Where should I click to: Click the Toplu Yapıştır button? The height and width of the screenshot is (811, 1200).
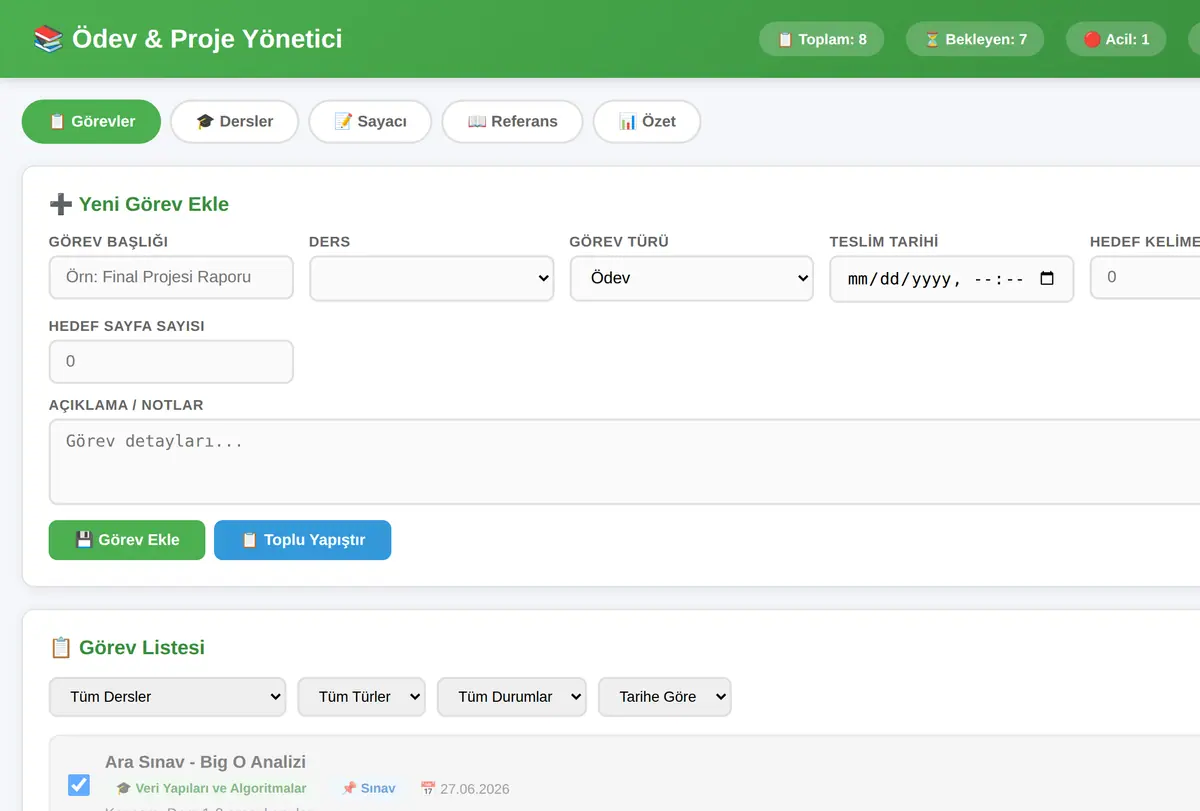[x=303, y=540]
